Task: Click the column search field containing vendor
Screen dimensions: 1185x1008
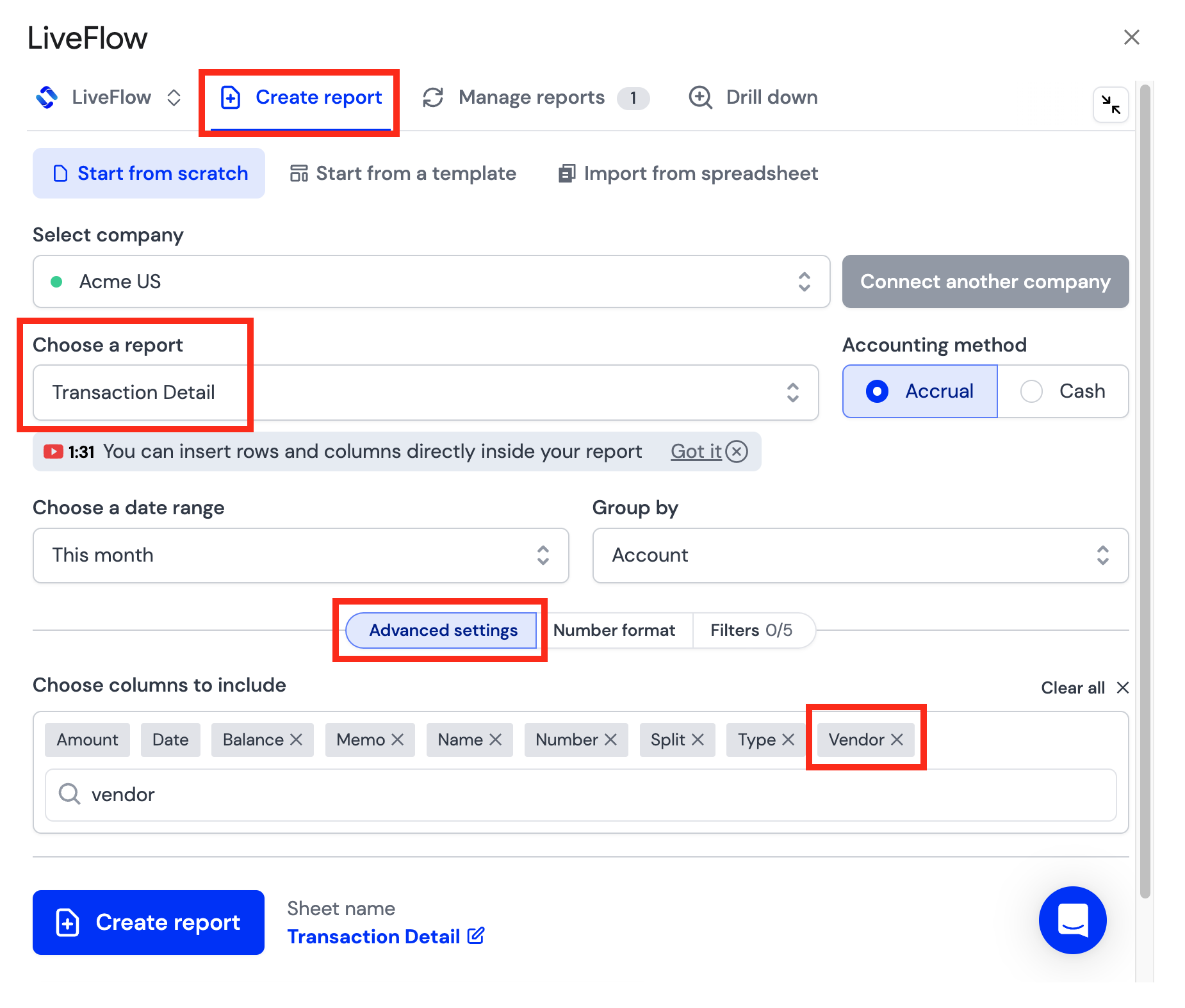Action: pyautogui.click(x=580, y=795)
